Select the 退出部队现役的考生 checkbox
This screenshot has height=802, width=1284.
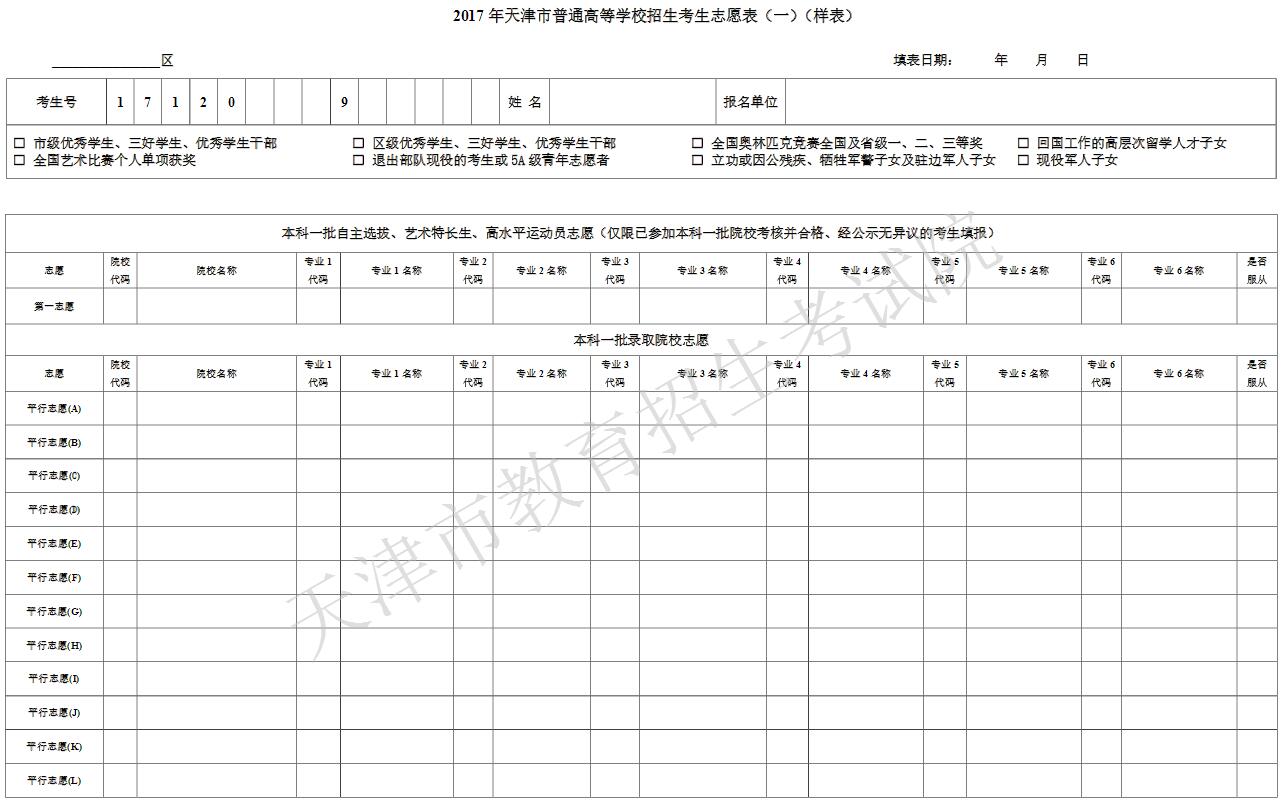pos(358,160)
